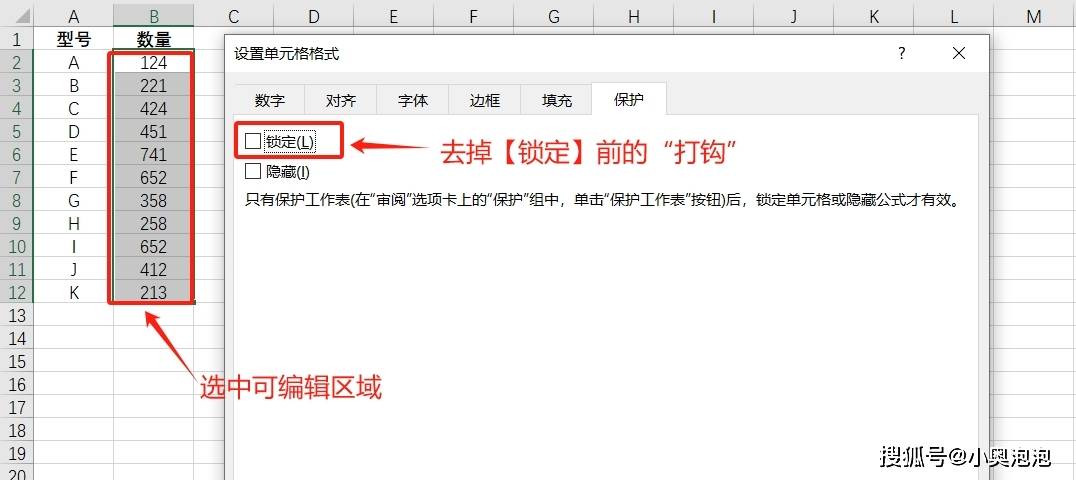Select column G header
This screenshot has width=1076, height=480.
point(554,16)
